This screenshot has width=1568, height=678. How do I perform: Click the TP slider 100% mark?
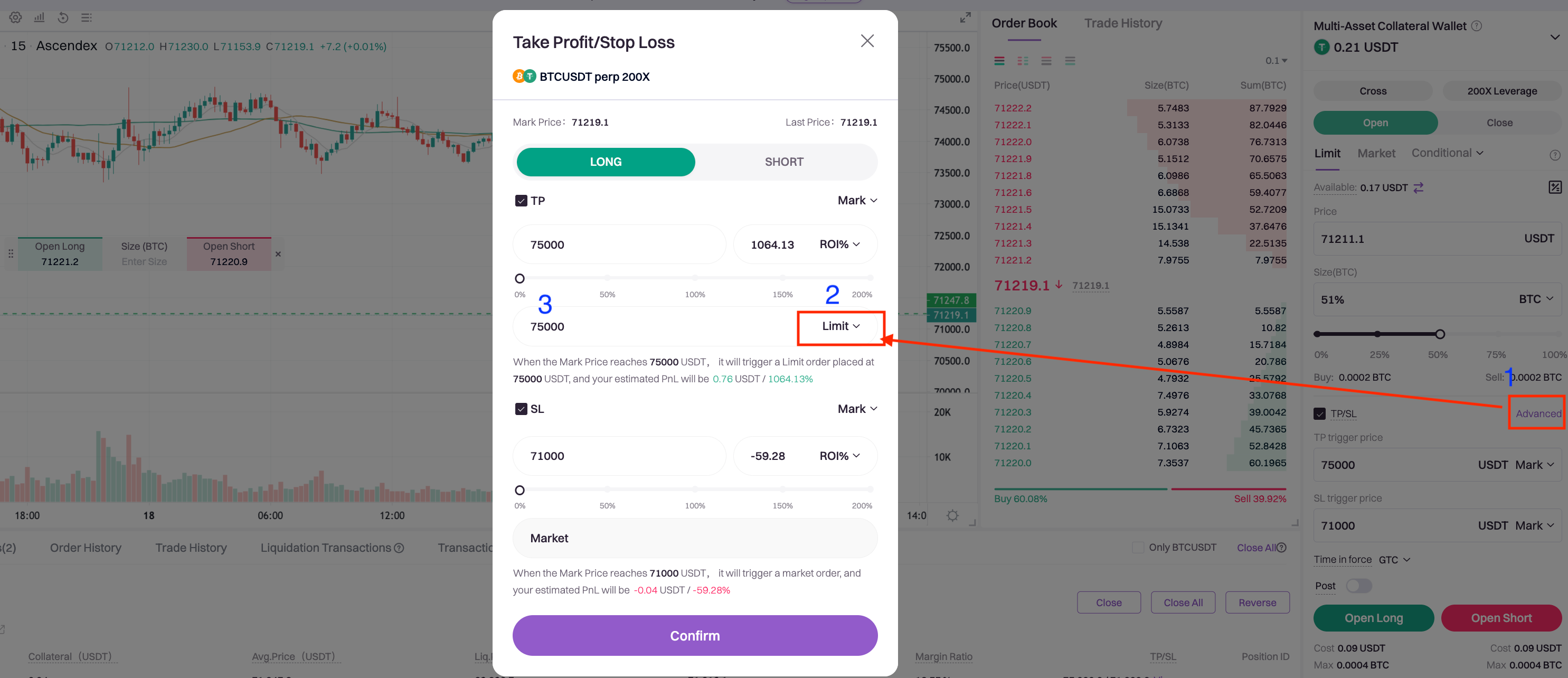click(x=695, y=278)
